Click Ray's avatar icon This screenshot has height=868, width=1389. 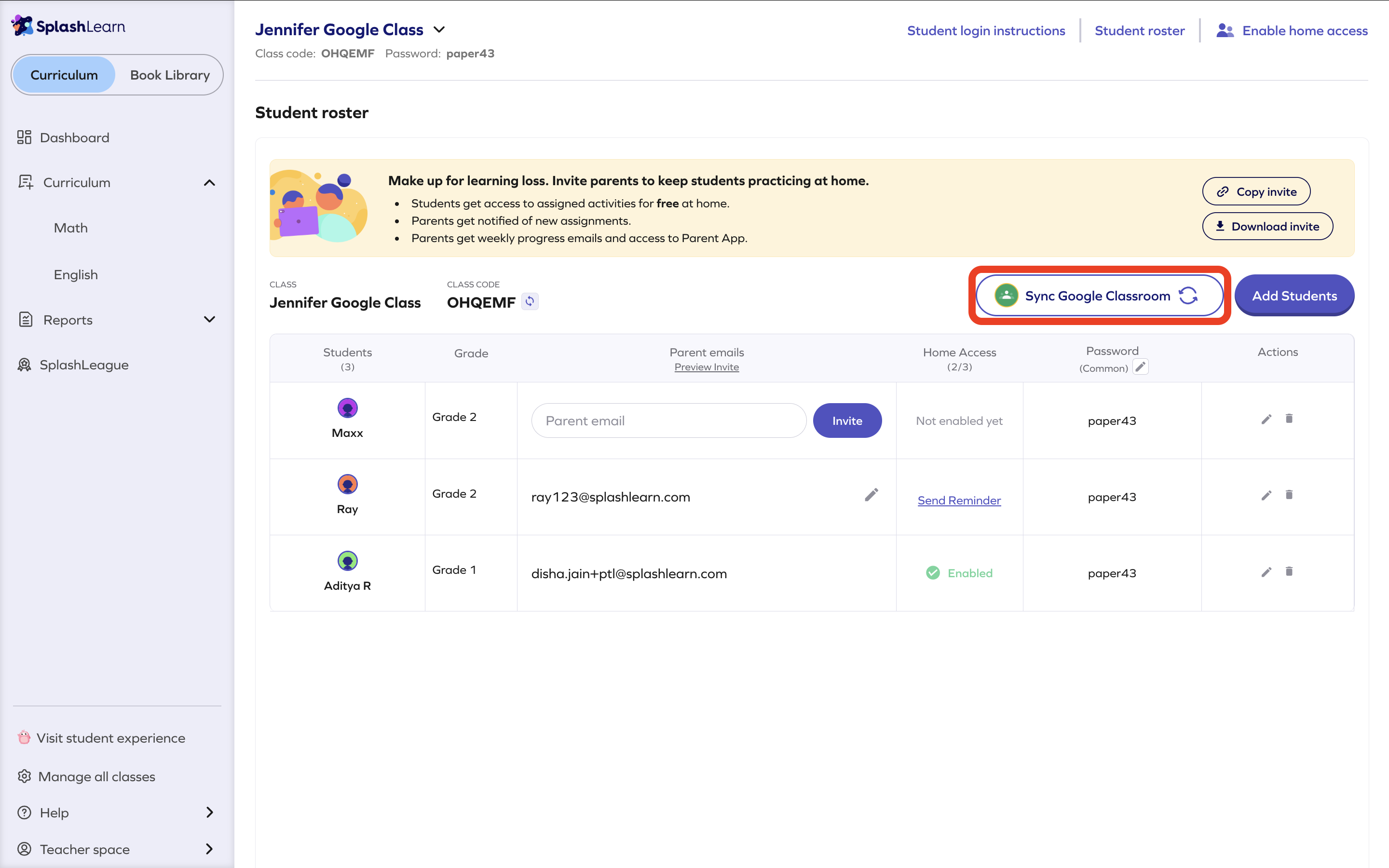(x=347, y=484)
